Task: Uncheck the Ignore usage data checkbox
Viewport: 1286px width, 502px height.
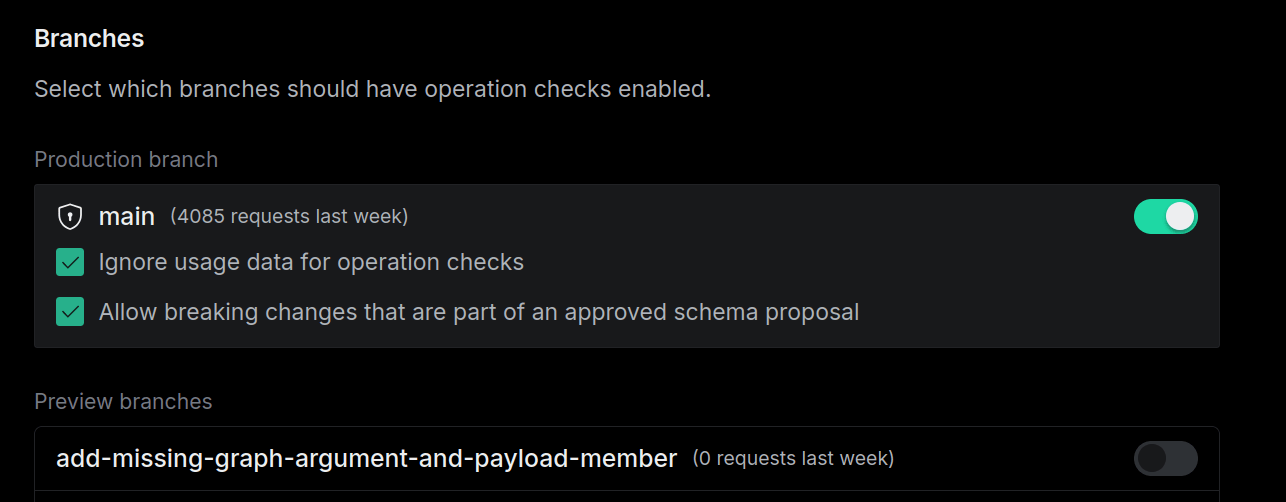Action: pyautogui.click(x=70, y=263)
